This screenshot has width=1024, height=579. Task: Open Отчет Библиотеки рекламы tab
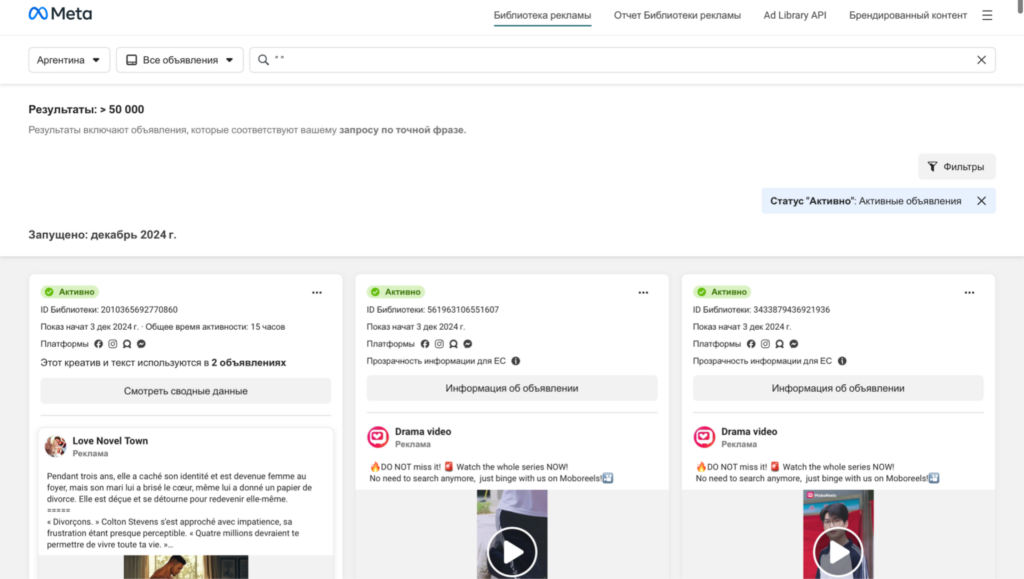click(x=677, y=15)
